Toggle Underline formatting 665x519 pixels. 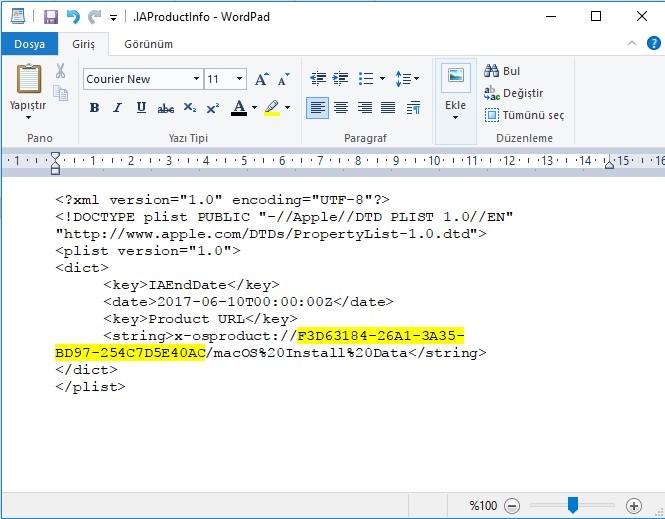point(141,108)
